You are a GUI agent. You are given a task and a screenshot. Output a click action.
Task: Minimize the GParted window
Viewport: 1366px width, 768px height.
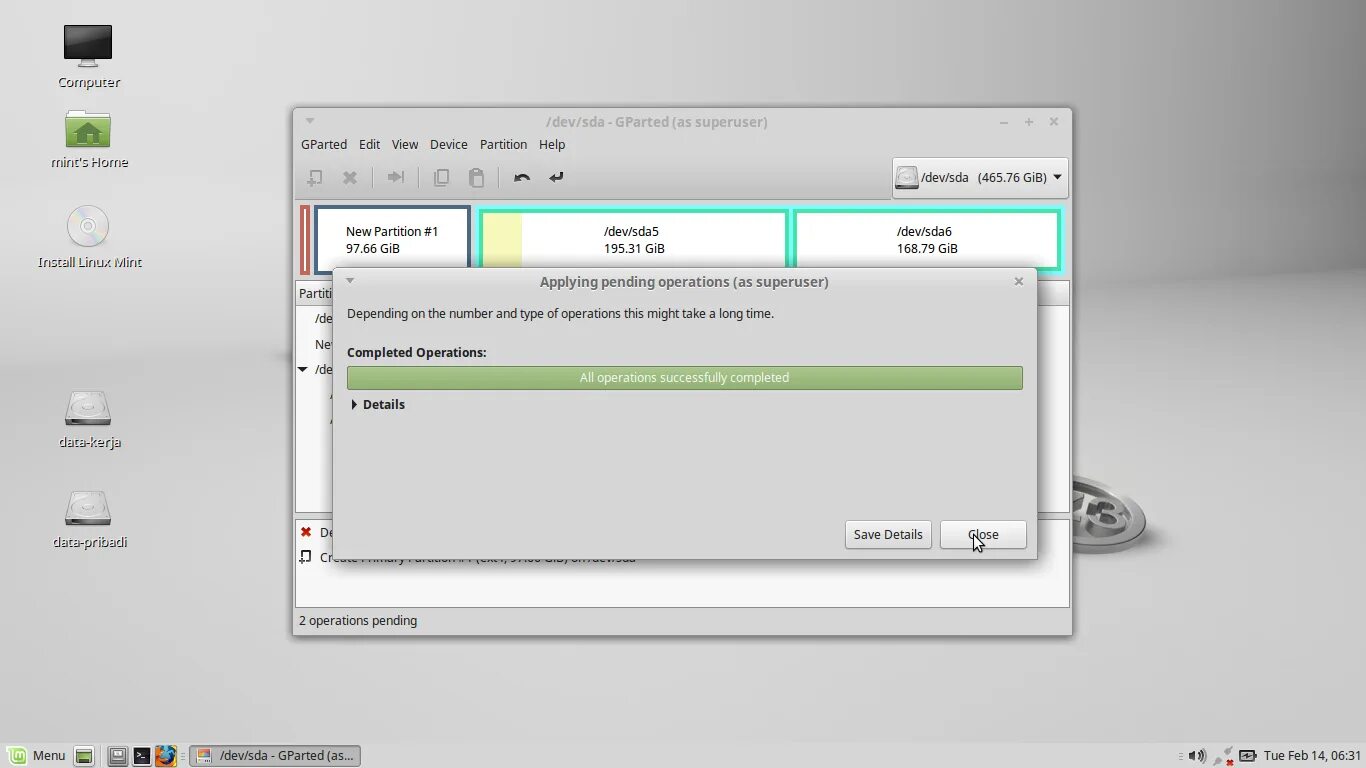1004,122
